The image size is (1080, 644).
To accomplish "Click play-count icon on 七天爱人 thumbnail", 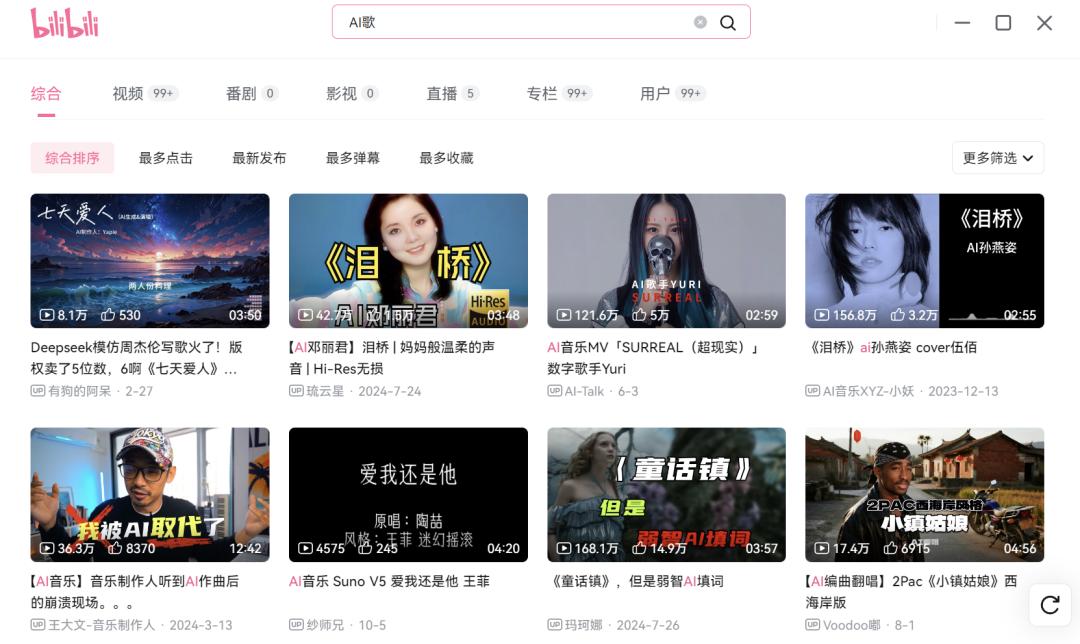I will point(47,315).
